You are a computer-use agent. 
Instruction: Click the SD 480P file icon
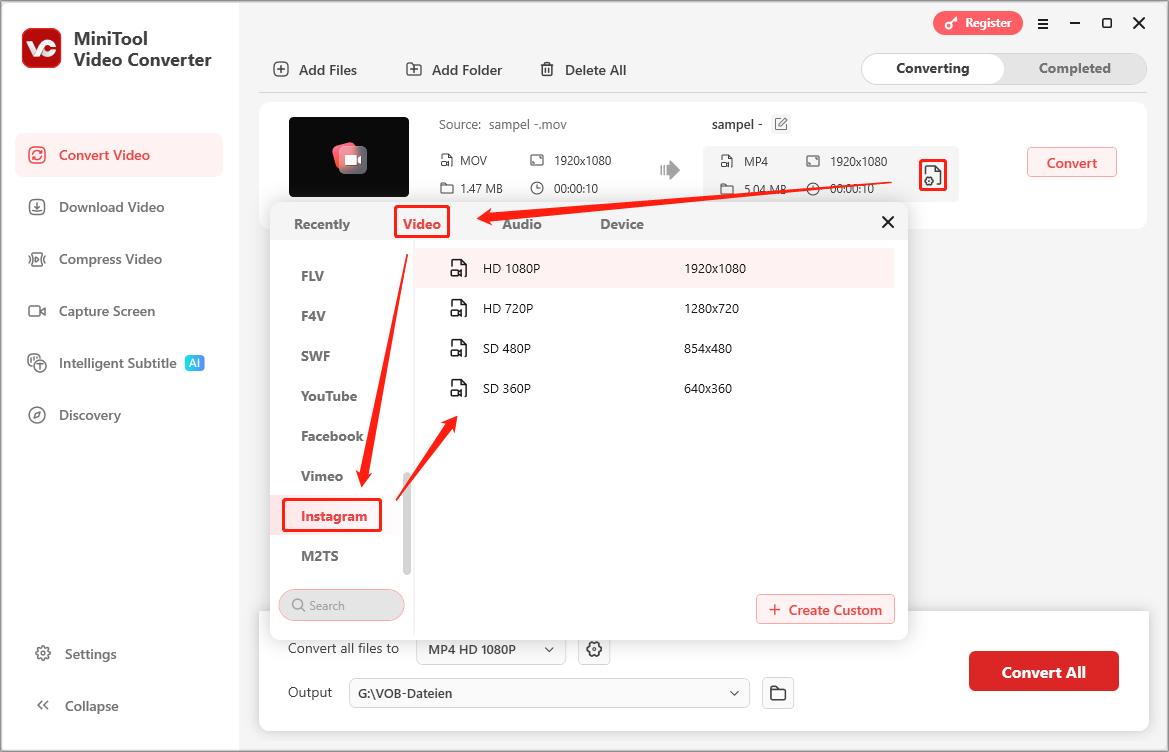click(x=459, y=348)
